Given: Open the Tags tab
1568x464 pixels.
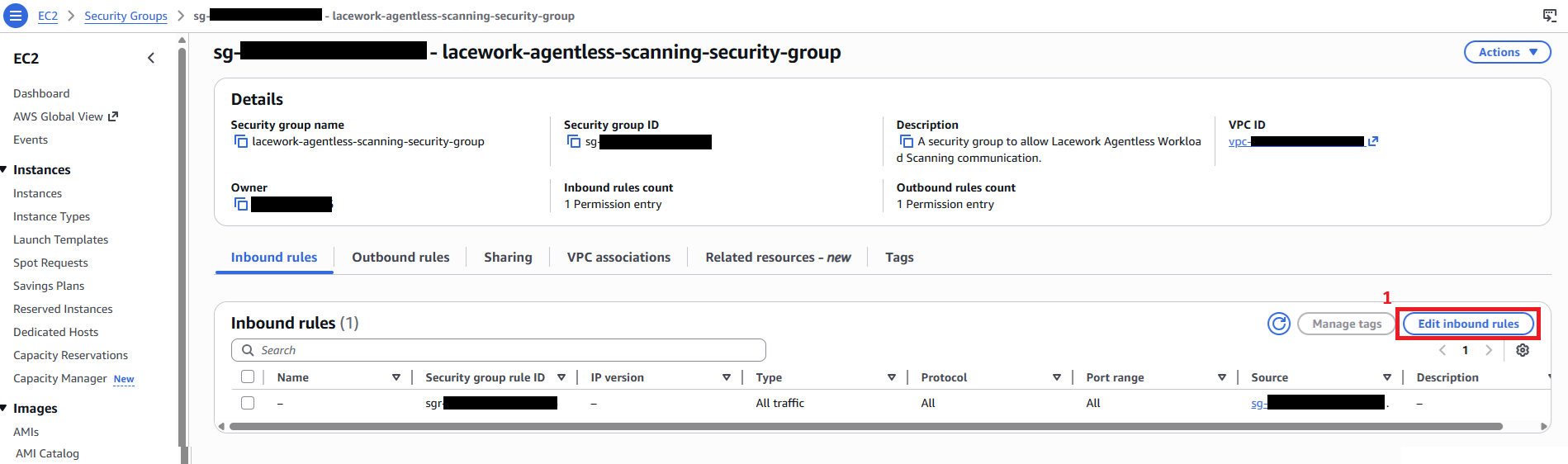Looking at the screenshot, I should pyautogui.click(x=899, y=258).
